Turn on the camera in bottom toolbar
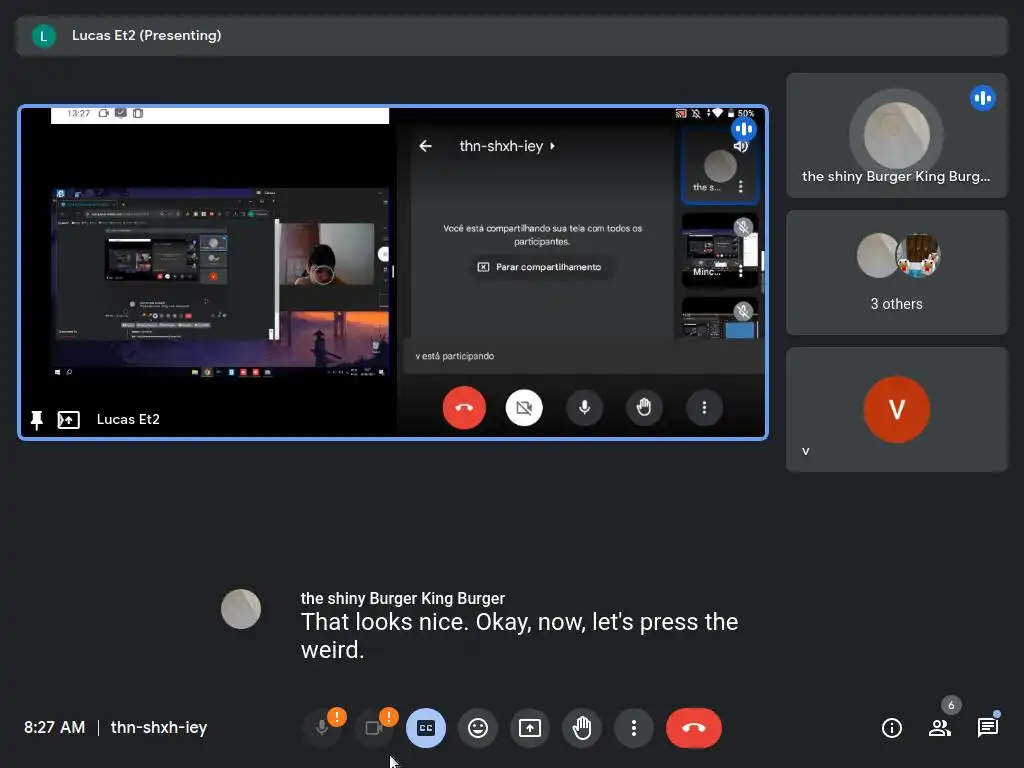This screenshot has width=1024, height=768. (374, 728)
